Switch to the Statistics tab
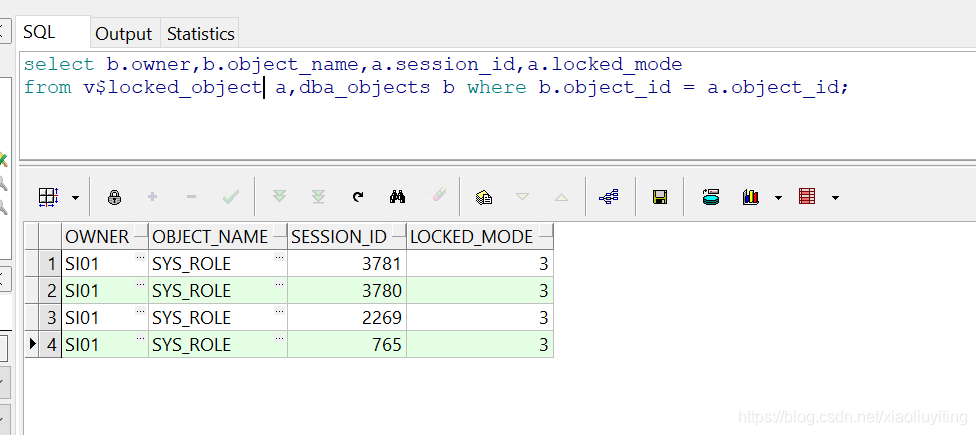This screenshot has width=976, height=435. (x=200, y=34)
